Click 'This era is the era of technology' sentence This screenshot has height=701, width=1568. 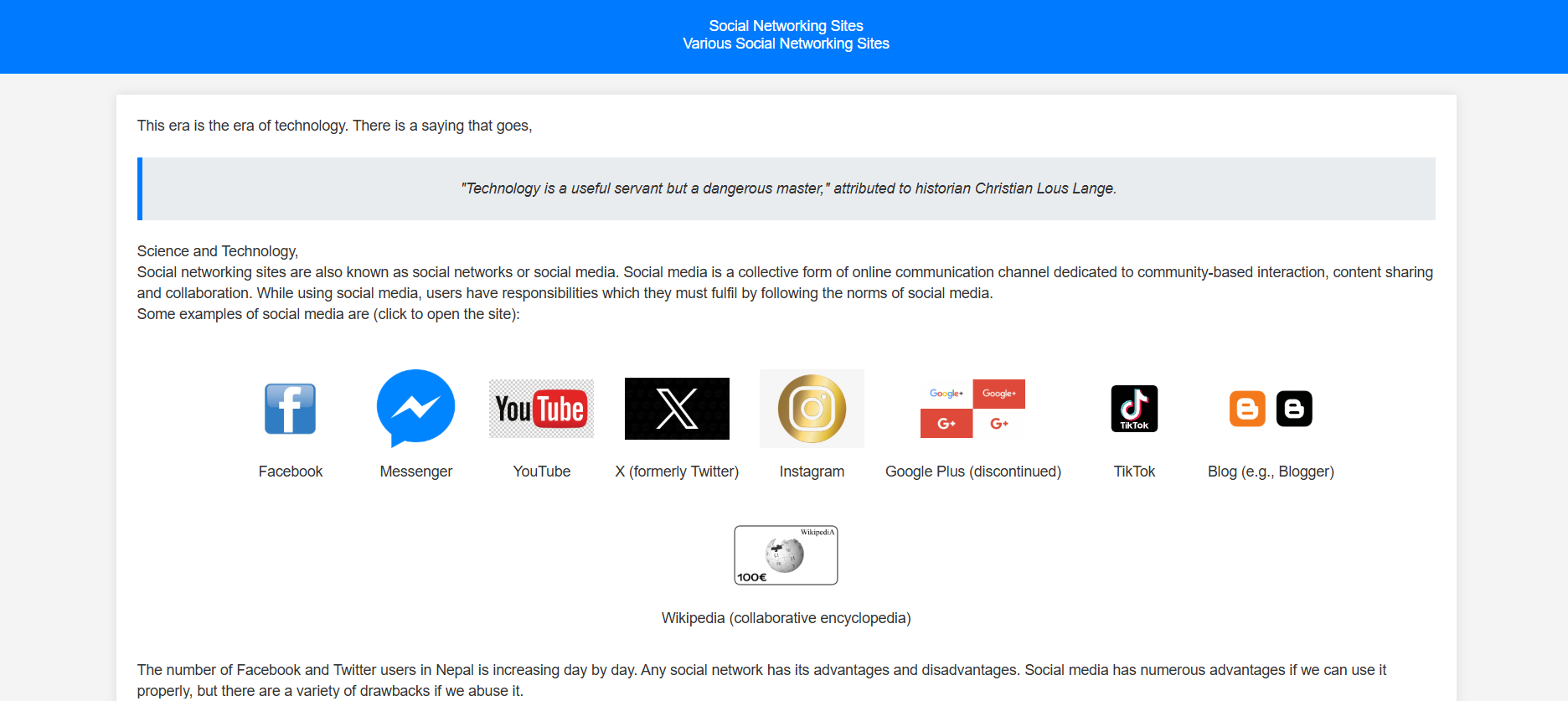pos(334,126)
